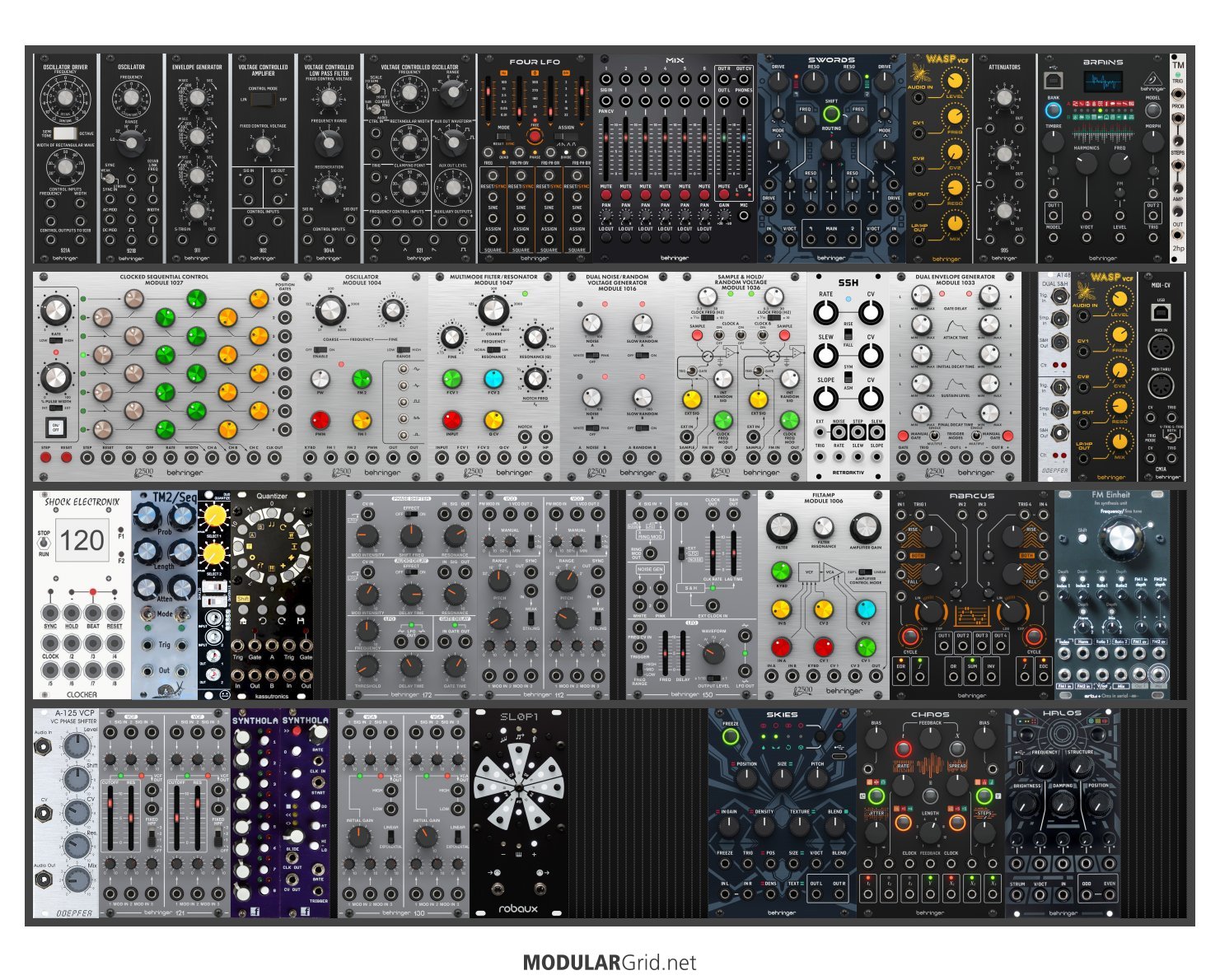The height and width of the screenshot is (980, 1220).
Task: Flip the STOP/RUN switch on Clocker
Action: [44, 544]
